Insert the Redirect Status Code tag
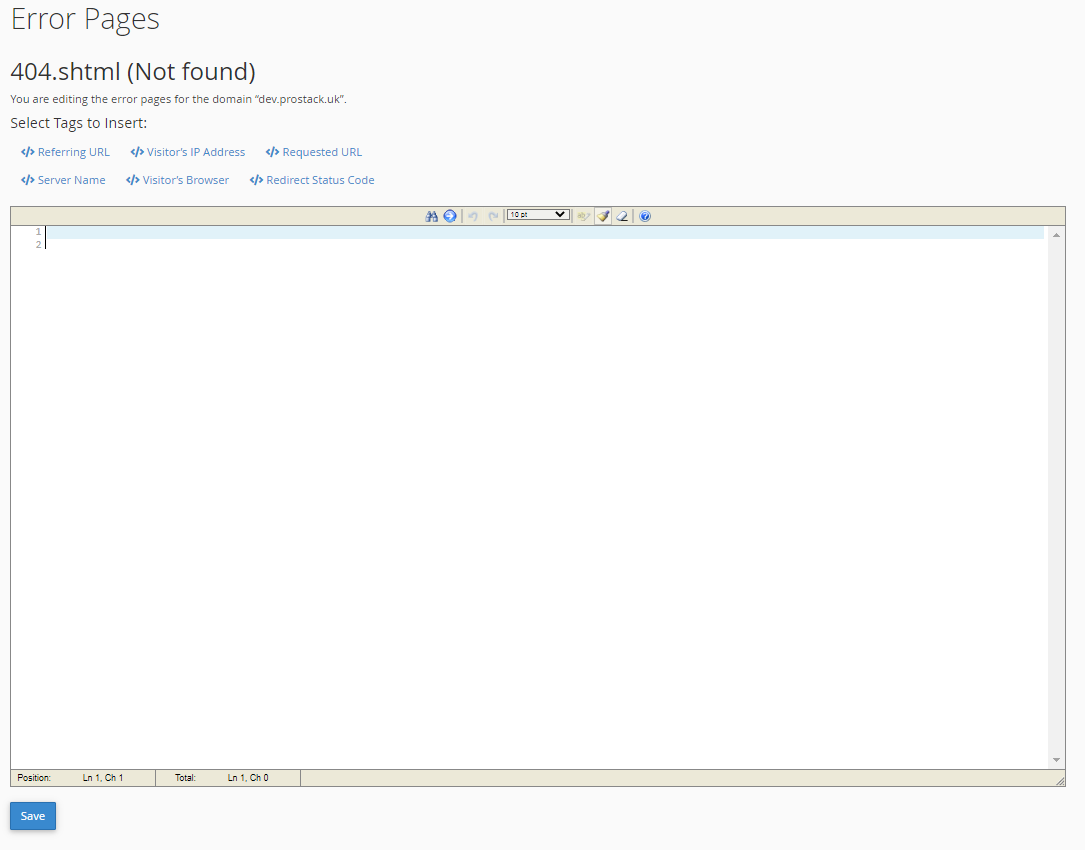The width and height of the screenshot is (1085, 850). (317, 179)
